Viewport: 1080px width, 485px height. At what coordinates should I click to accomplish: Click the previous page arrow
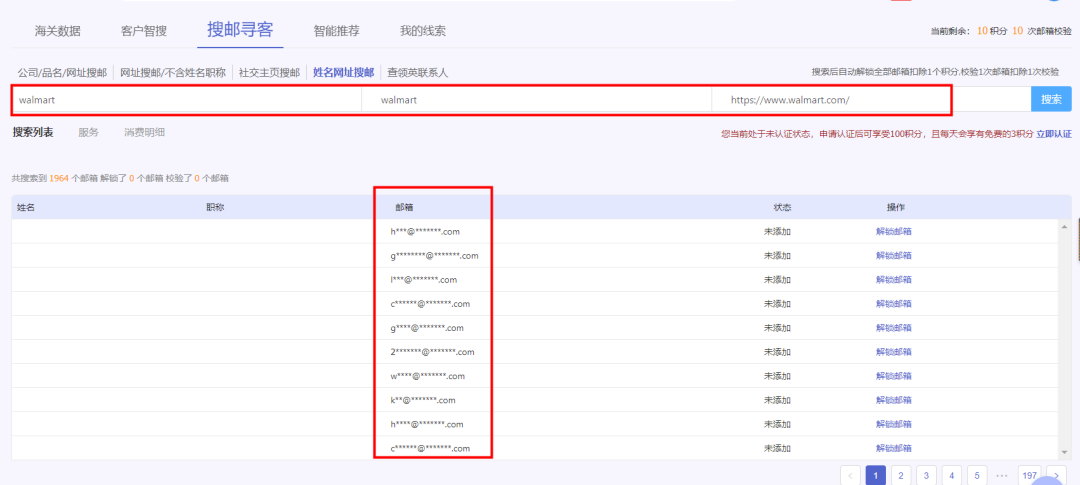(x=850, y=475)
